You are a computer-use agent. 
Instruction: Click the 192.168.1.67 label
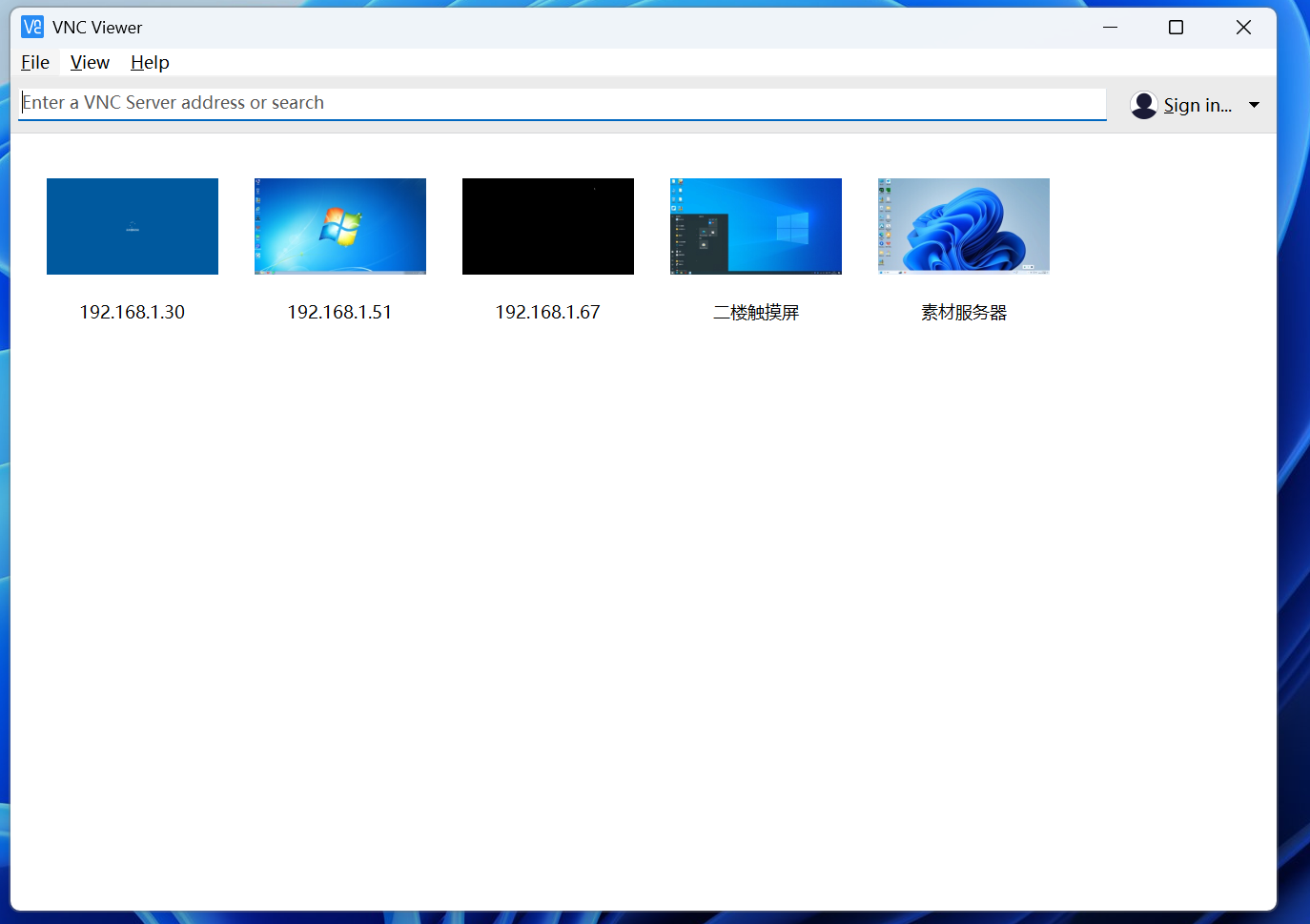coord(548,313)
